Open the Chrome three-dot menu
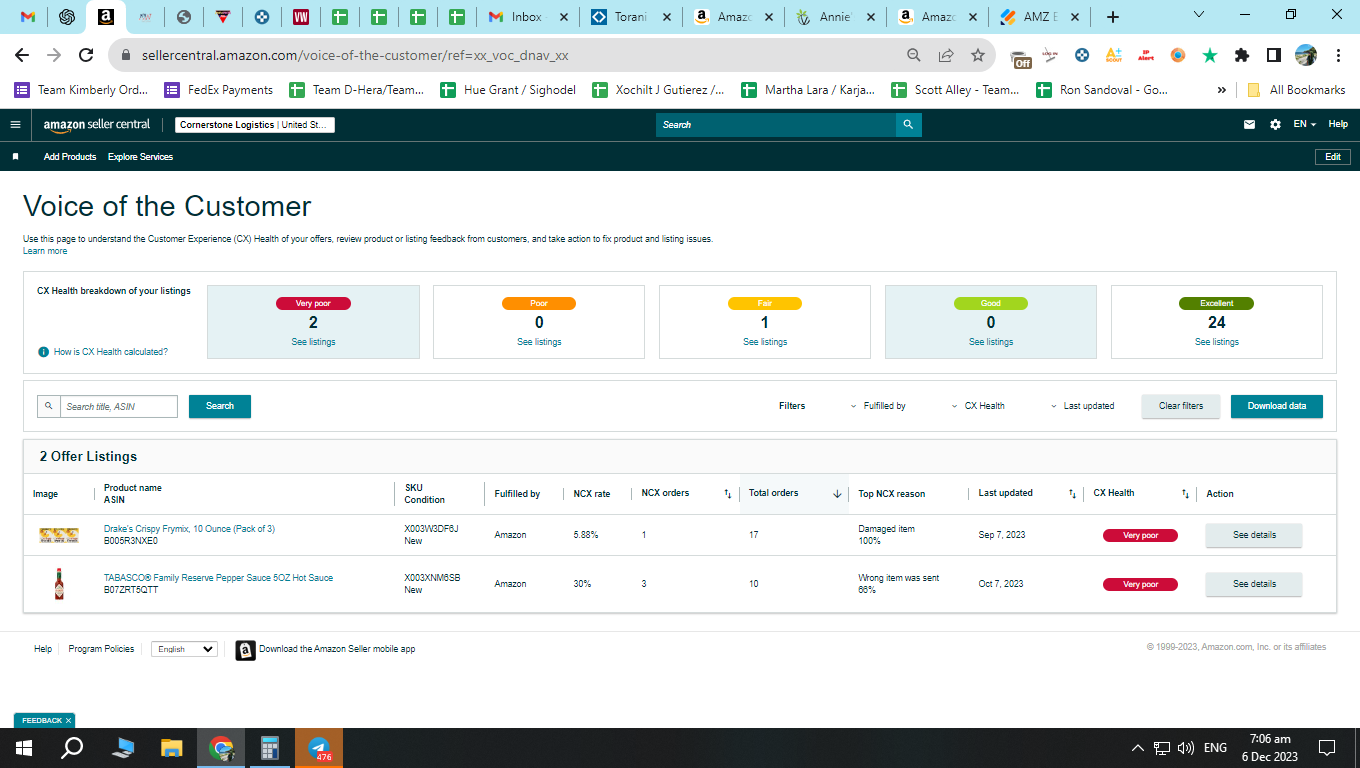Viewport: 1360px width, 768px height. point(1339,56)
